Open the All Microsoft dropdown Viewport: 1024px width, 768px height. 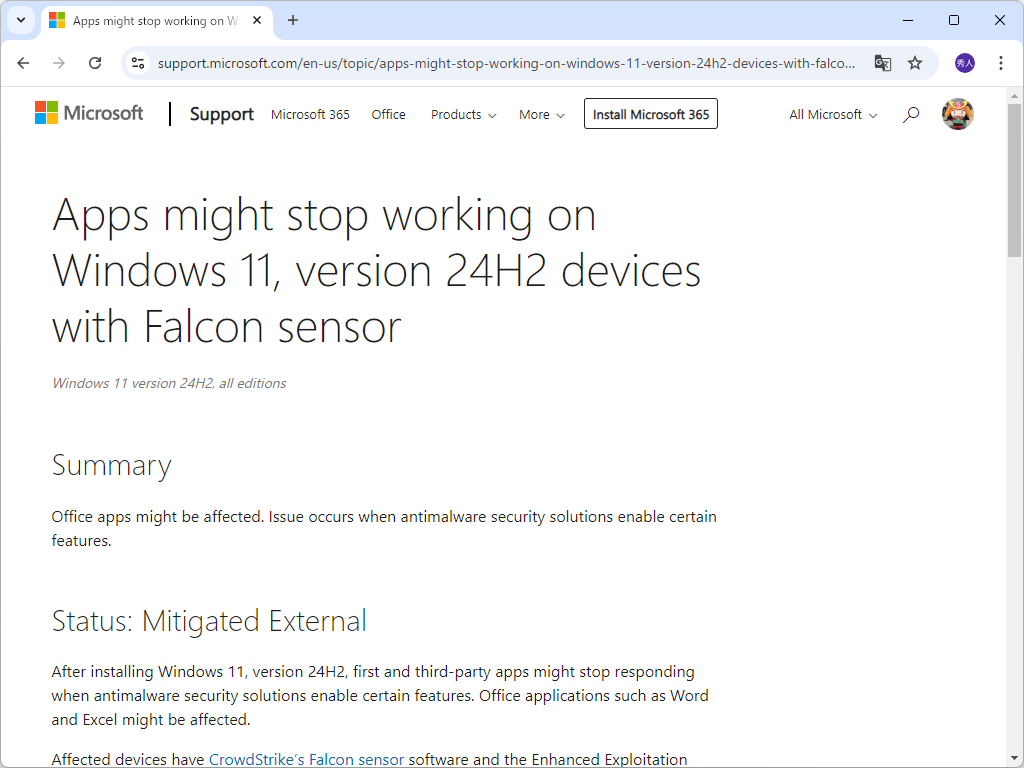pos(832,114)
